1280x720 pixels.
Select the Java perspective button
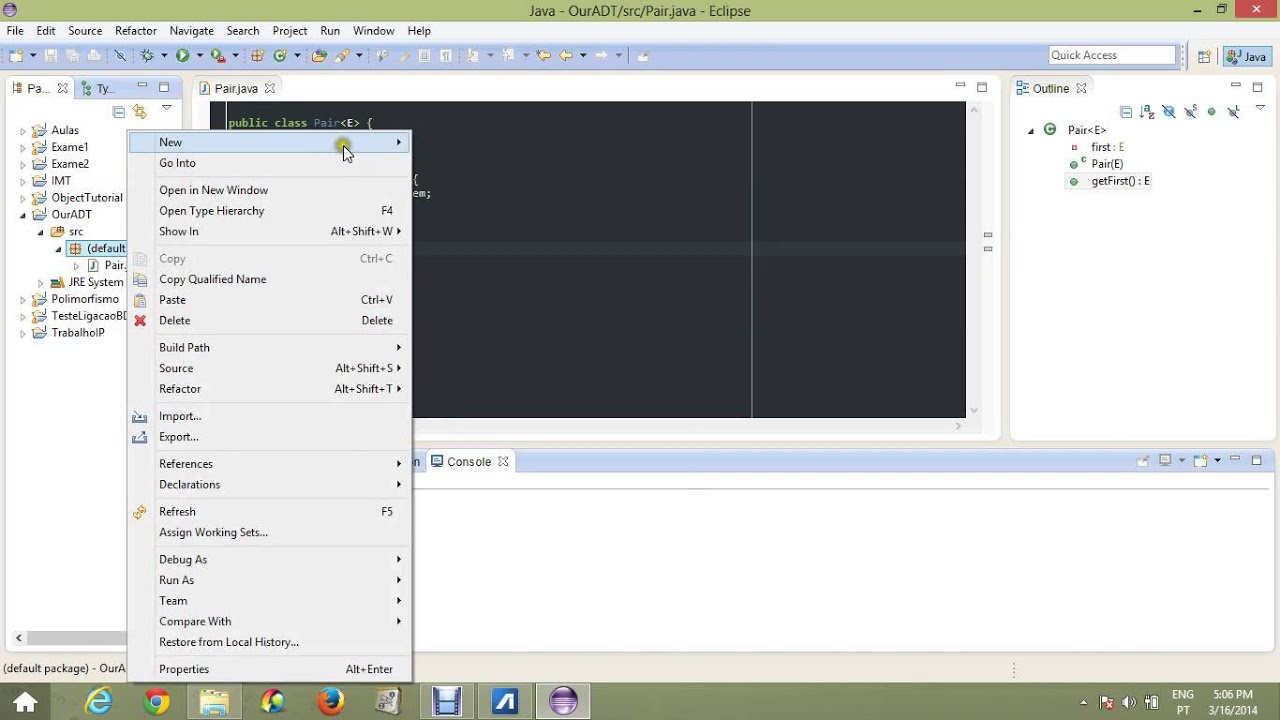[1247, 56]
